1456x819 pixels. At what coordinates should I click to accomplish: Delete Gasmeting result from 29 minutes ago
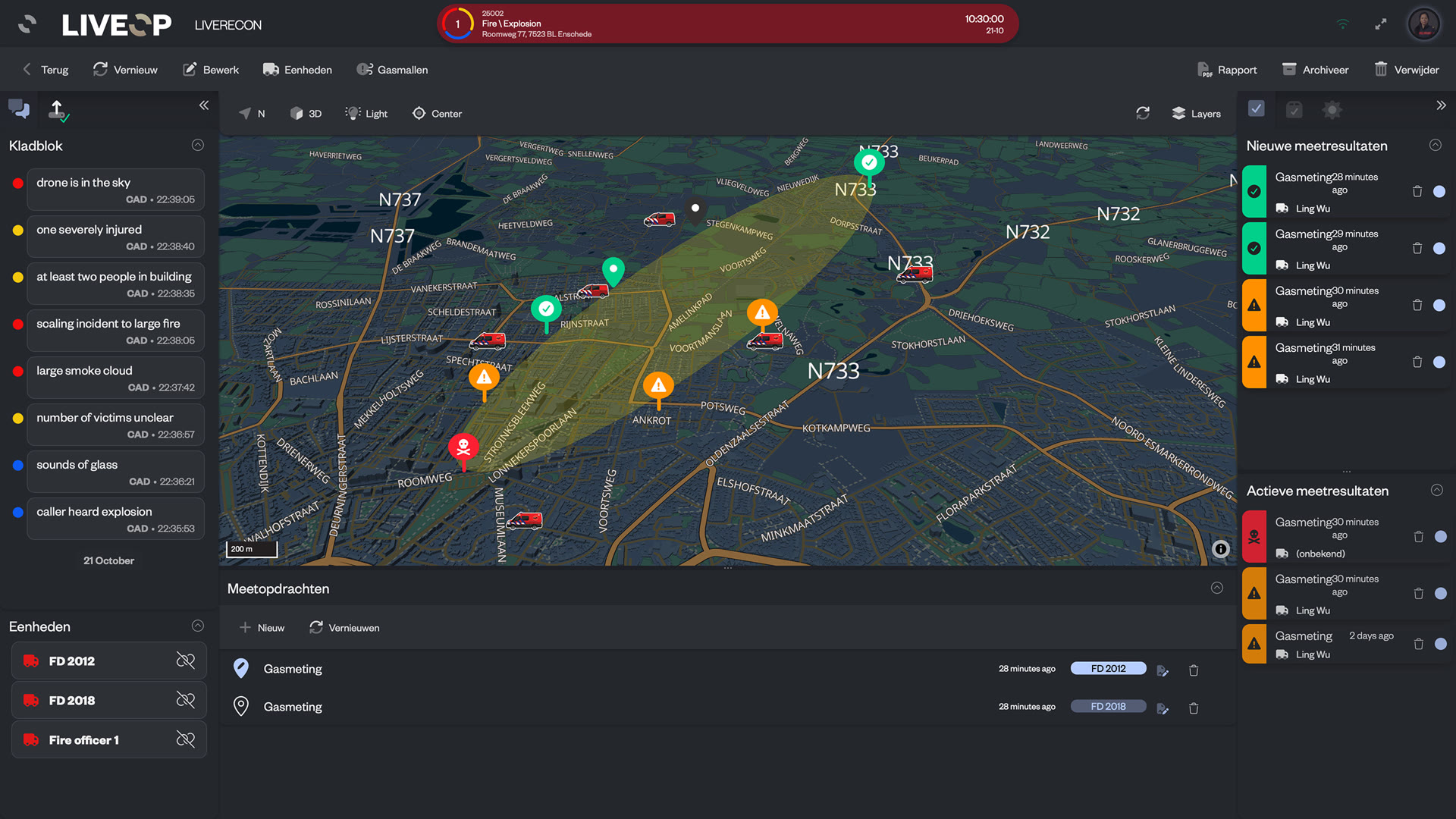click(1417, 248)
